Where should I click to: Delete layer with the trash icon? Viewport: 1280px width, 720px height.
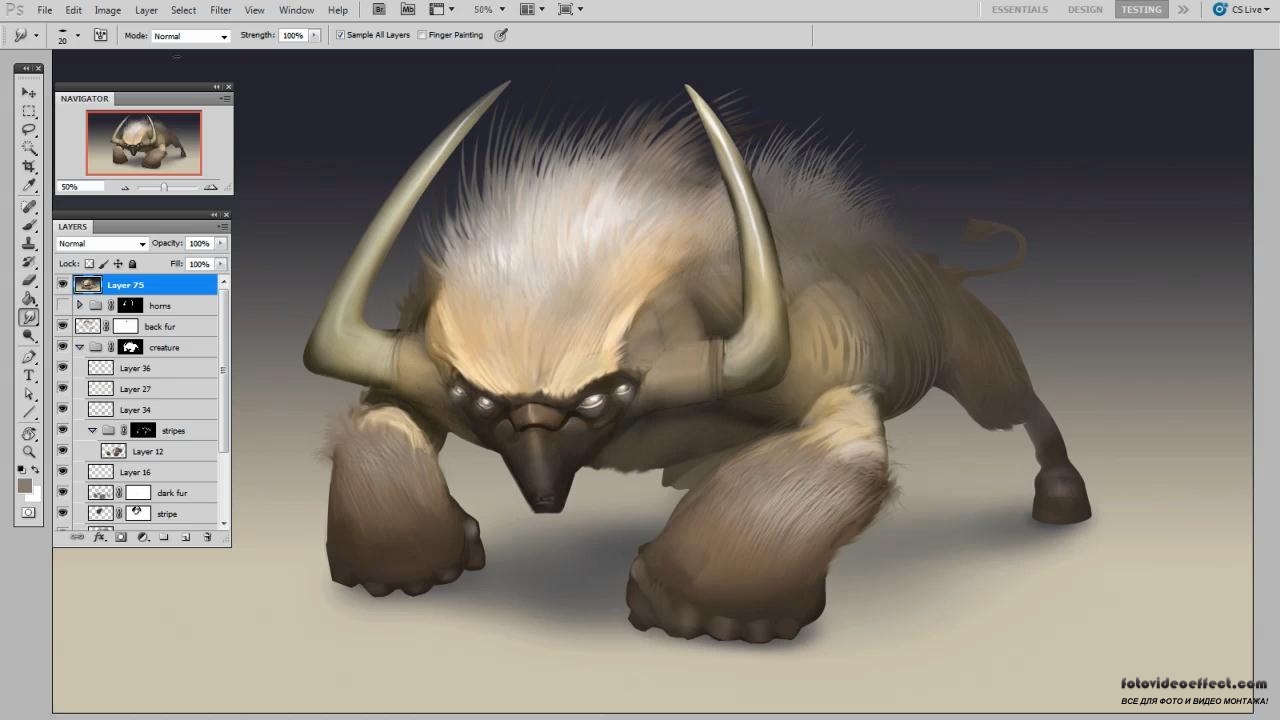click(207, 537)
